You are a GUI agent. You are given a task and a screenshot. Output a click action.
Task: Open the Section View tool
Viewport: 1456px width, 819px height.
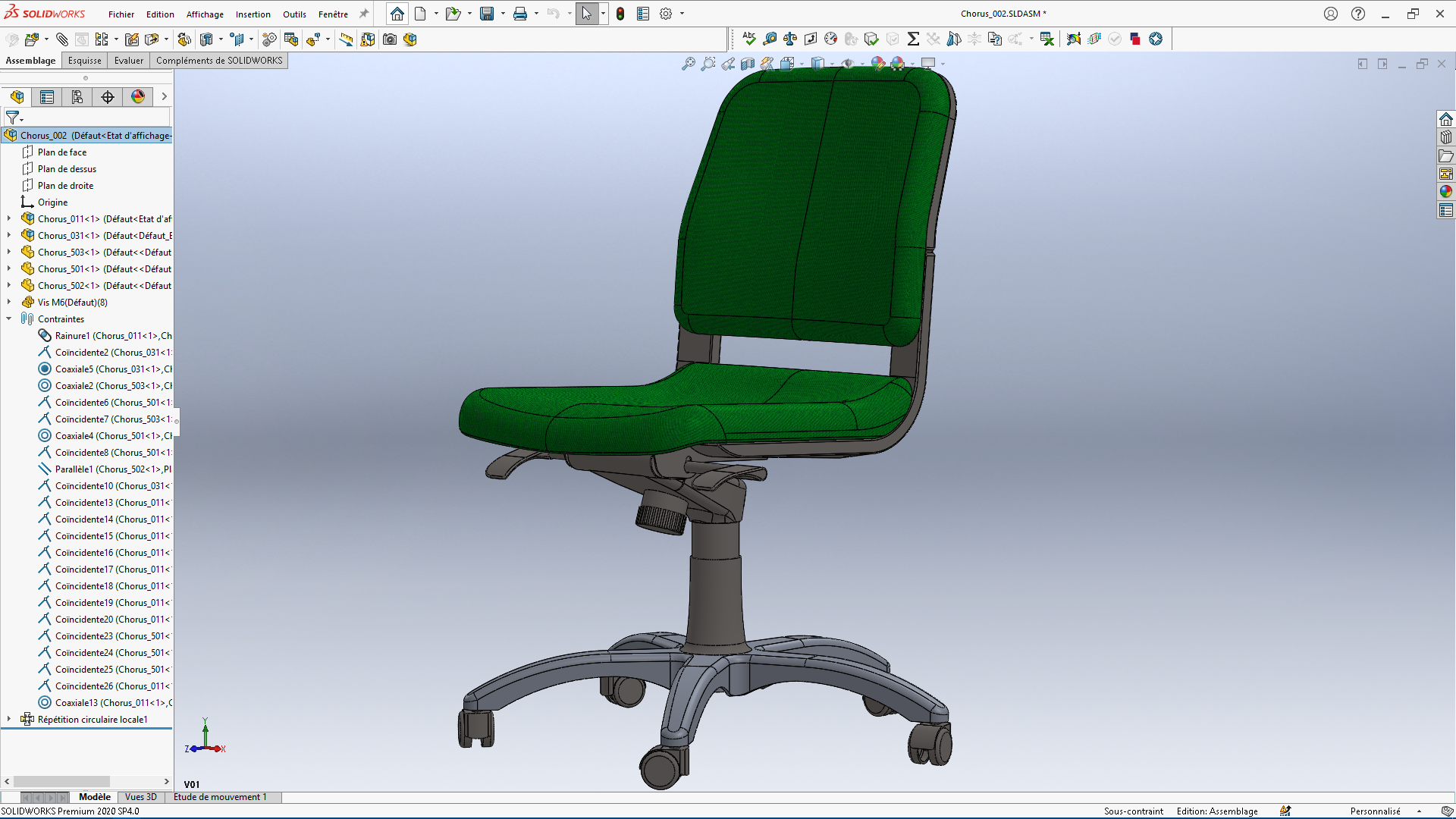[x=748, y=64]
